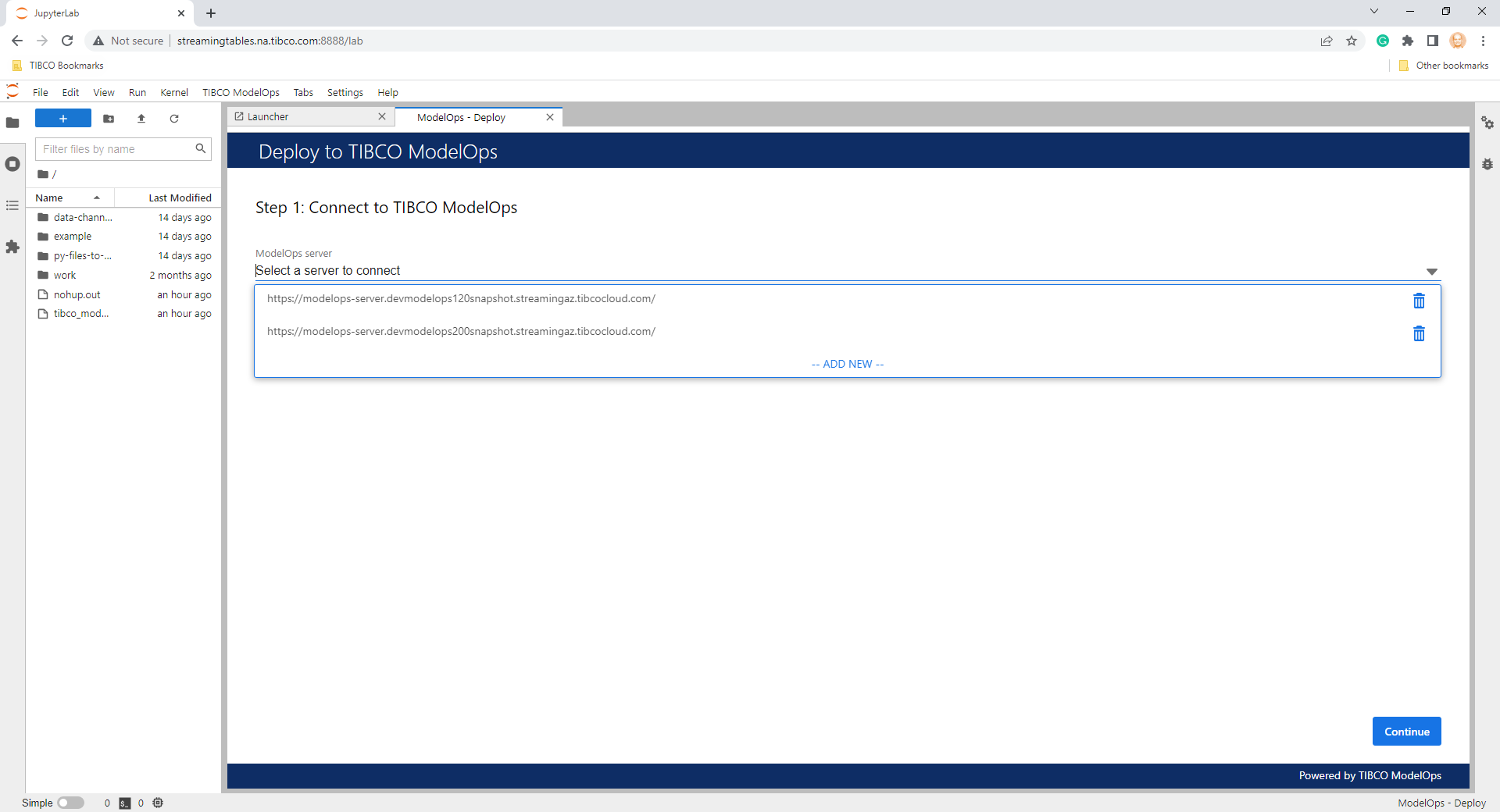Open the Debugger right sidebar icon
The width and height of the screenshot is (1500, 812).
coord(1487,164)
